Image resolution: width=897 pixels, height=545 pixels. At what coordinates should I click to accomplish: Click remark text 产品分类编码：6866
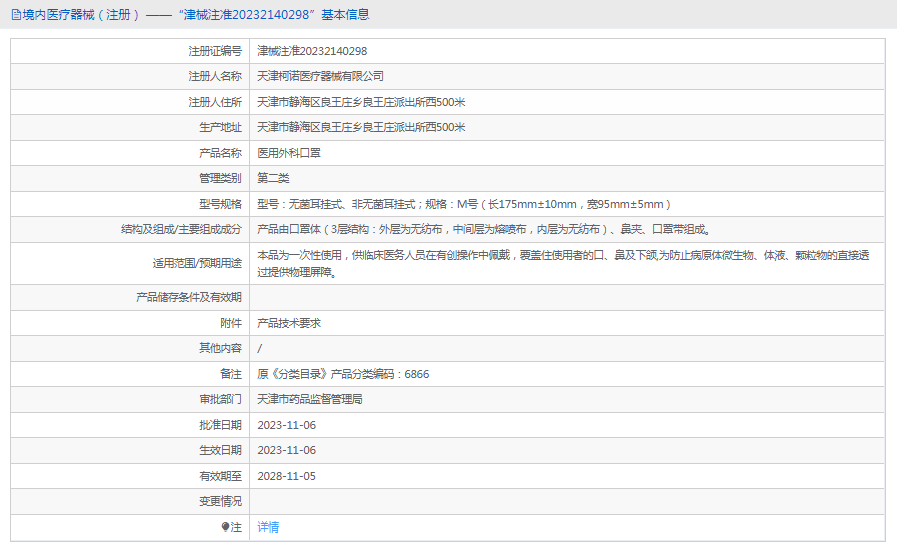click(x=380, y=374)
